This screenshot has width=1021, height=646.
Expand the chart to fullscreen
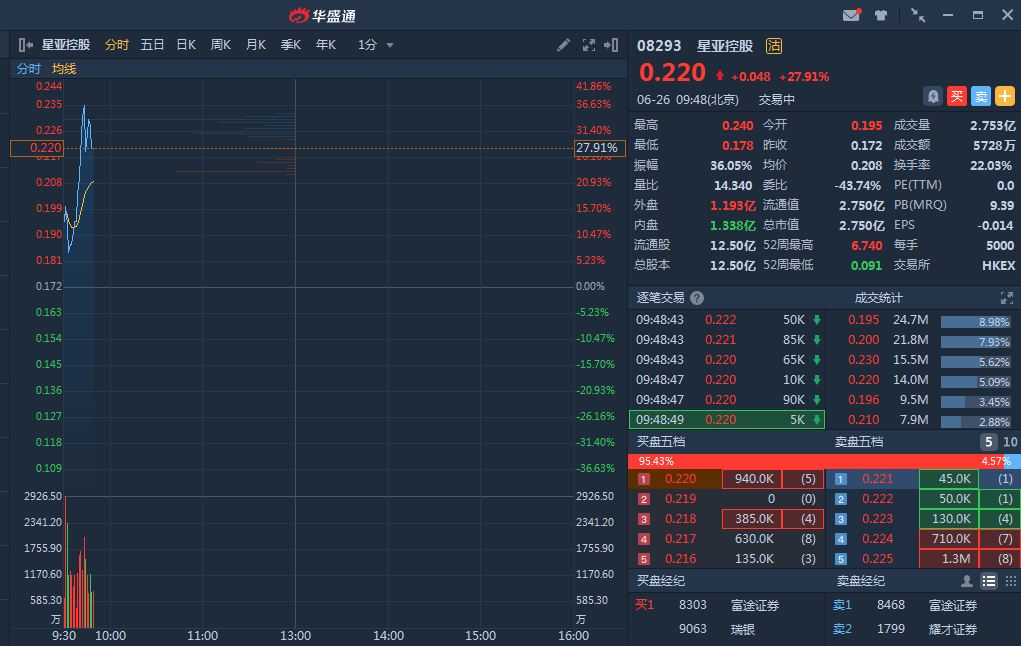pyautogui.click(x=588, y=45)
